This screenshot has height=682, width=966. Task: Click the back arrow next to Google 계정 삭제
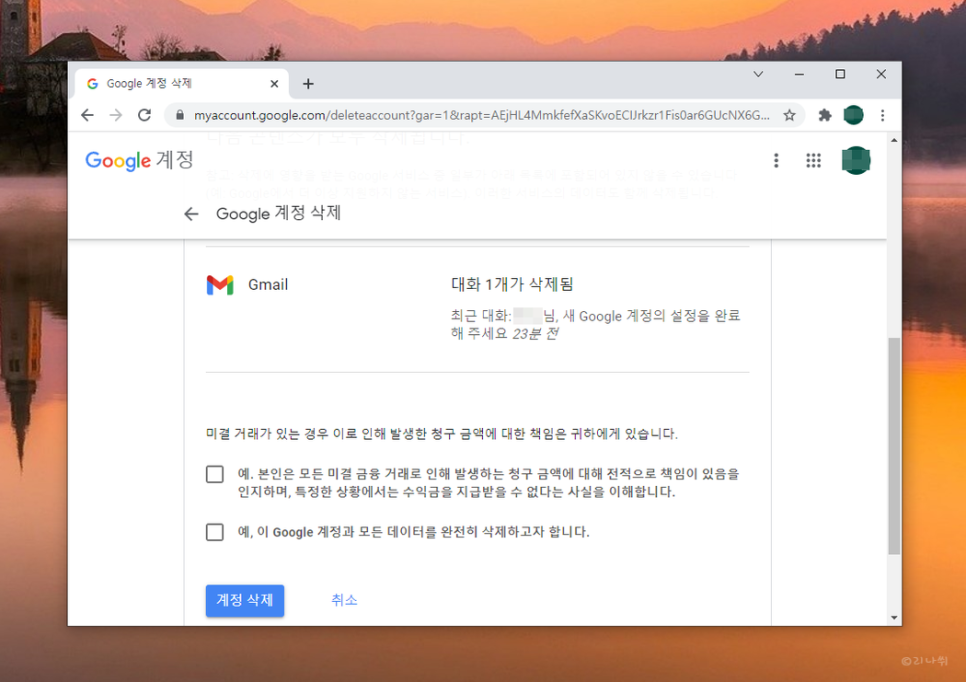point(191,213)
